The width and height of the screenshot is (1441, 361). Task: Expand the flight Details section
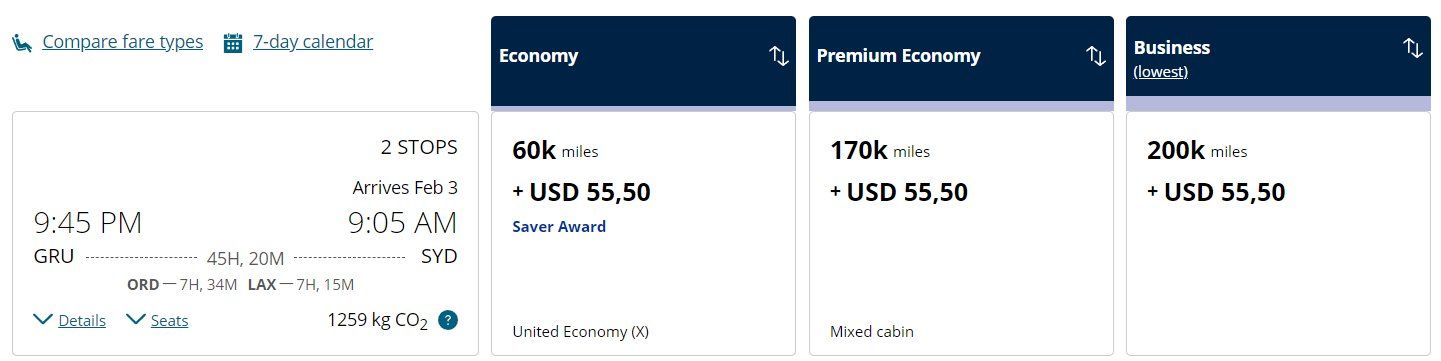(x=82, y=320)
